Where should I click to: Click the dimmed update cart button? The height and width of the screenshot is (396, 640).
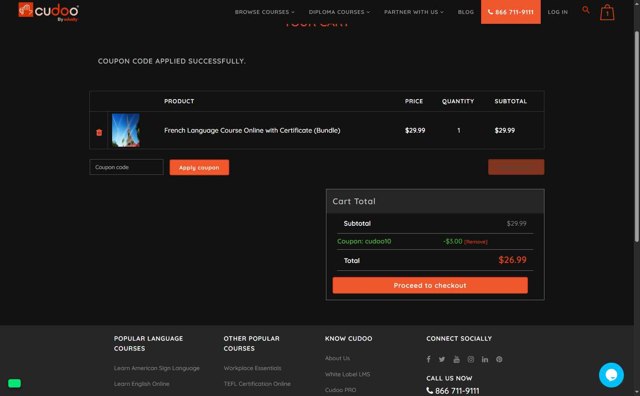[516, 167]
